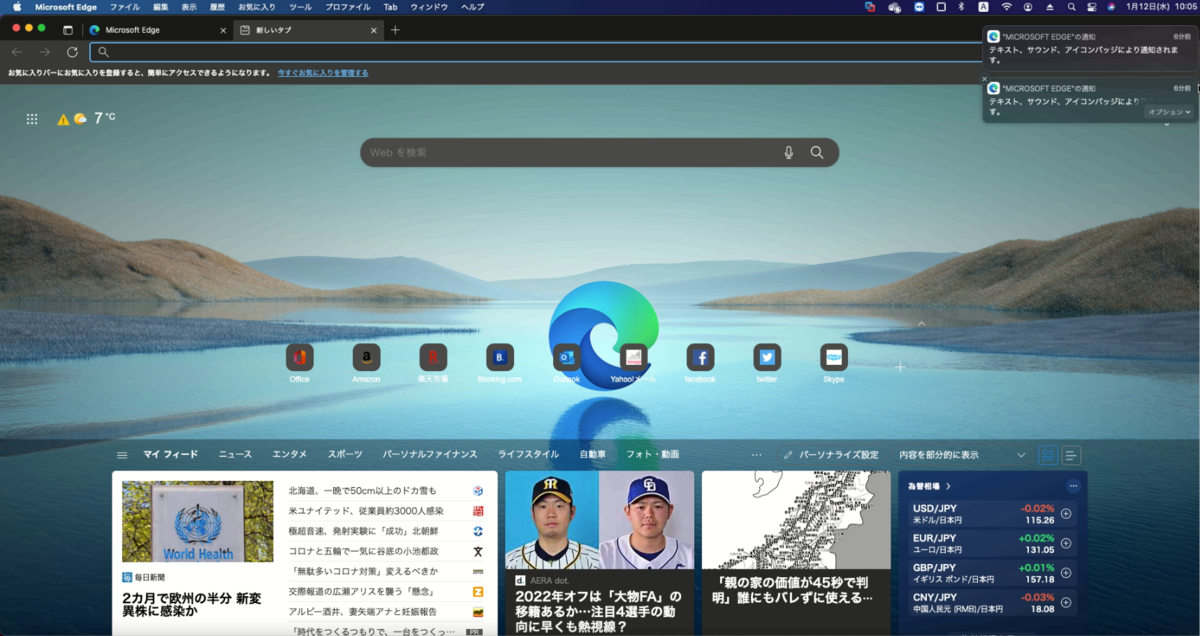The height and width of the screenshot is (636, 1200).
Task: Select the エンタメ feed tab
Action: tap(290, 455)
